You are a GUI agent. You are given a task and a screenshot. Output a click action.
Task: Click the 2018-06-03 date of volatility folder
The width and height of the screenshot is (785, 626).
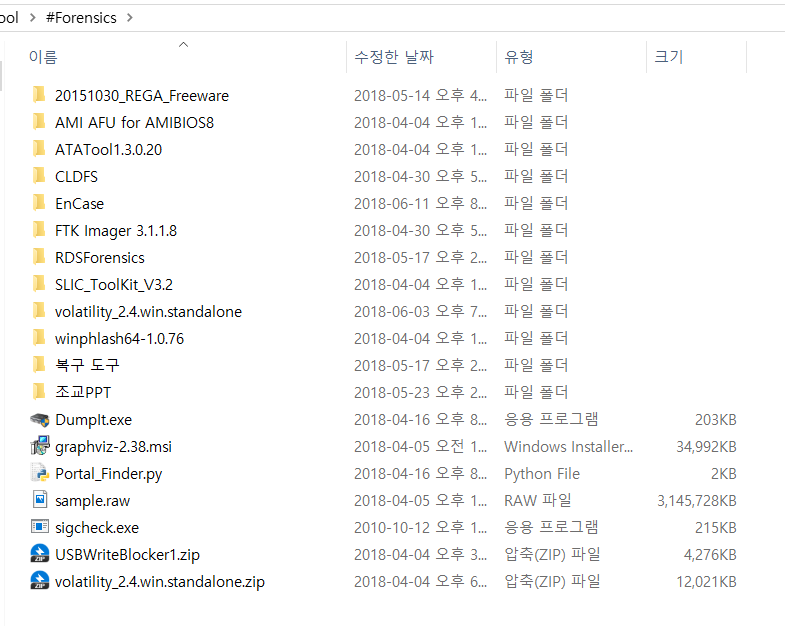pos(420,311)
